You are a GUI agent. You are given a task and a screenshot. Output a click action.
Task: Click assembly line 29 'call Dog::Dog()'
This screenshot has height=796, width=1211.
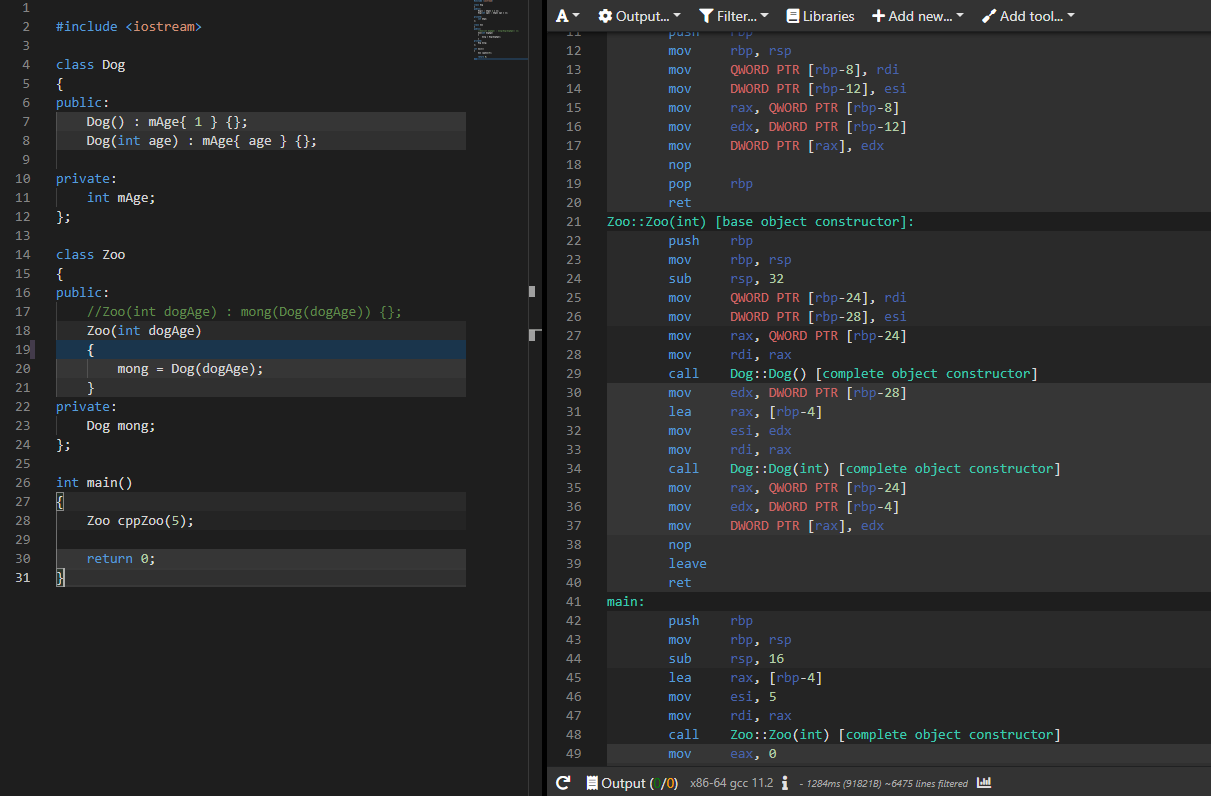click(853, 374)
